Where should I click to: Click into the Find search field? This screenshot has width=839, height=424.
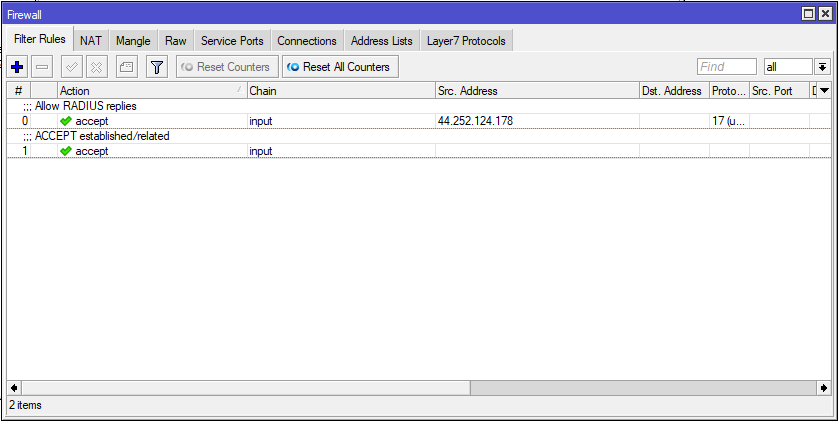(x=726, y=67)
